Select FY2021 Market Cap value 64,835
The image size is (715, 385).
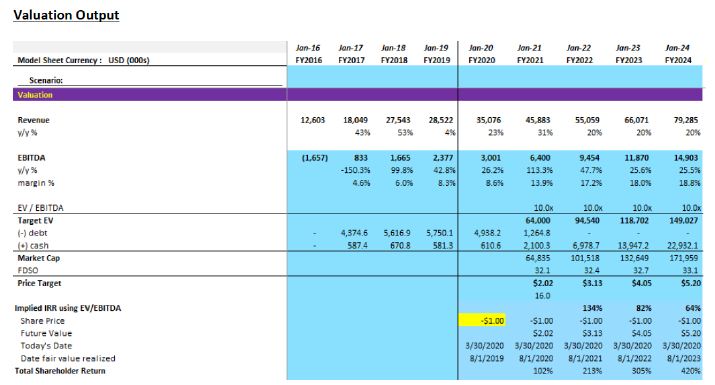coord(538,258)
